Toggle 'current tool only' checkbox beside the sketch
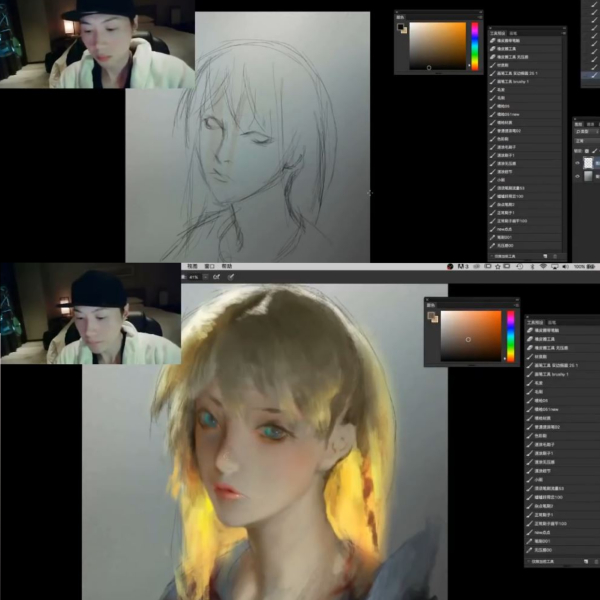The height and width of the screenshot is (600, 600). (492, 256)
